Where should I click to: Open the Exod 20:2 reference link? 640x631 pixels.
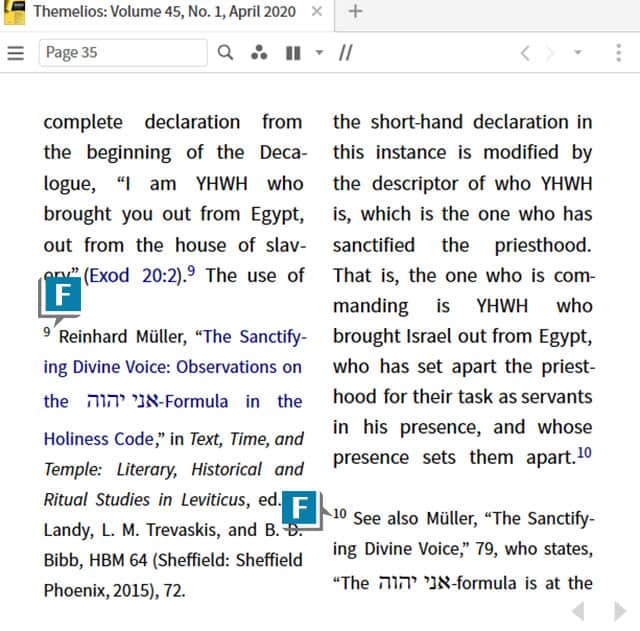(133, 275)
